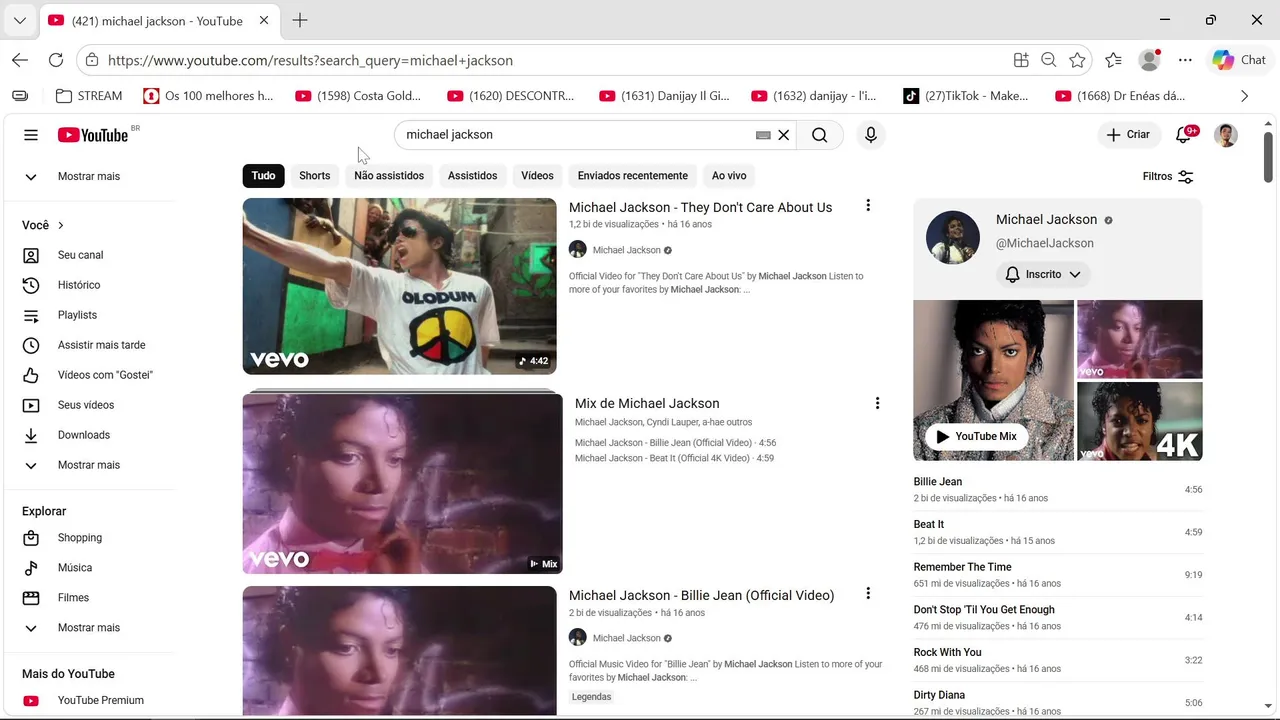
Task: Open options menu for Billie Jean video
Action: pos(868,594)
